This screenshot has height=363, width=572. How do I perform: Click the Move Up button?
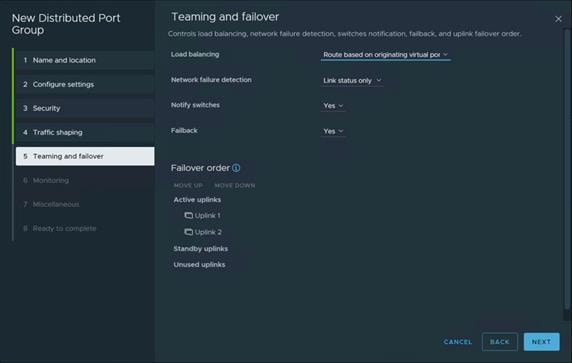tap(188, 185)
